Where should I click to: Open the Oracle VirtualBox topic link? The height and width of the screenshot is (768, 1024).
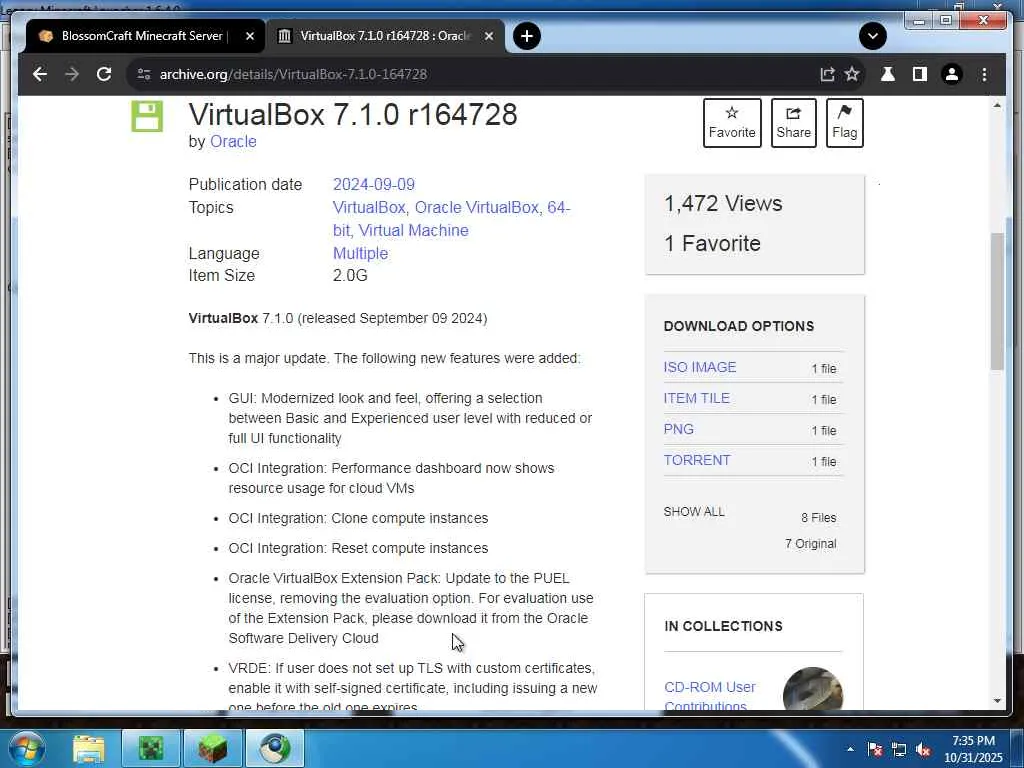[477, 208]
